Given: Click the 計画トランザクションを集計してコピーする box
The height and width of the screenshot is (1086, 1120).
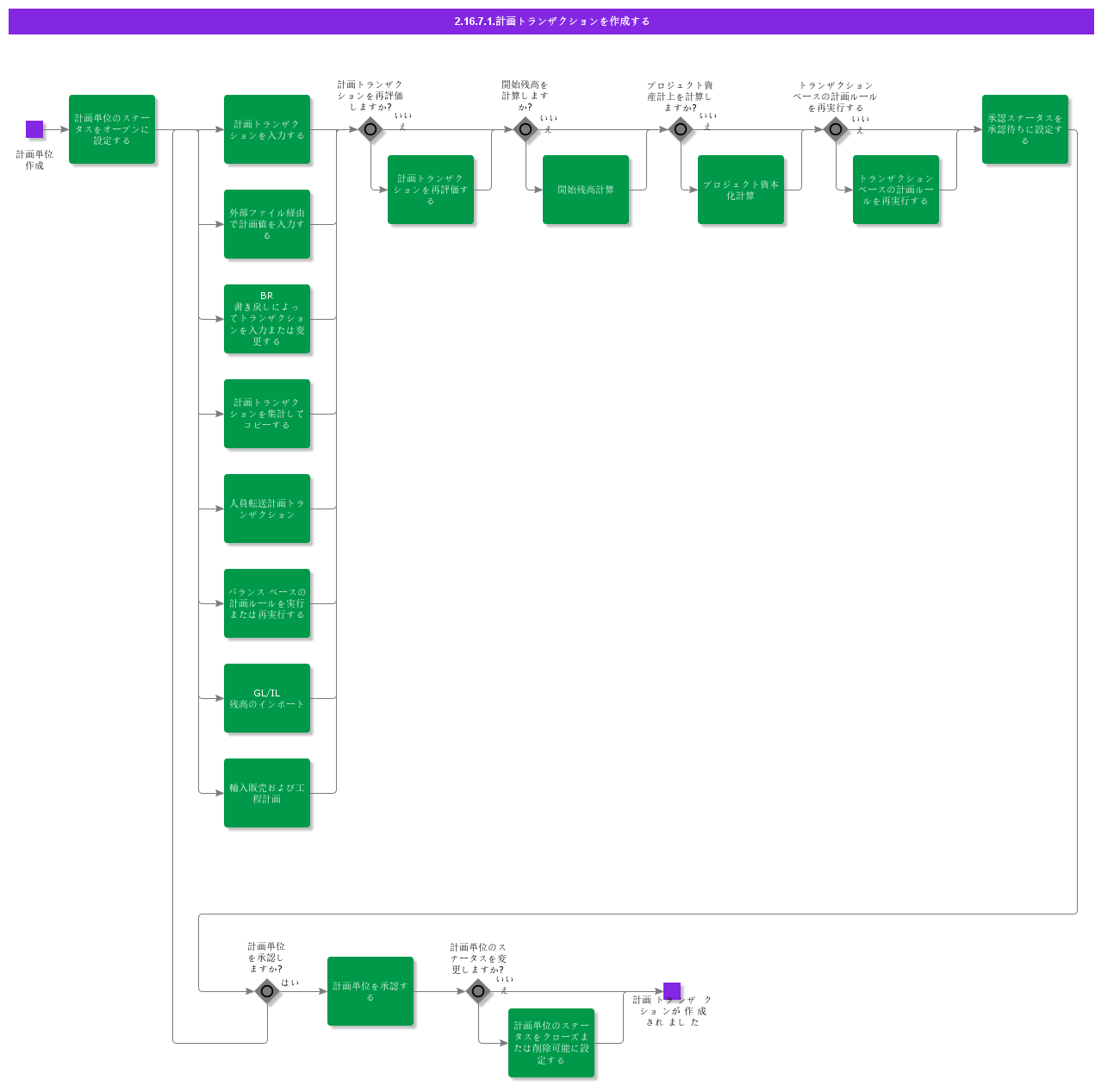Looking at the screenshot, I should click(267, 414).
